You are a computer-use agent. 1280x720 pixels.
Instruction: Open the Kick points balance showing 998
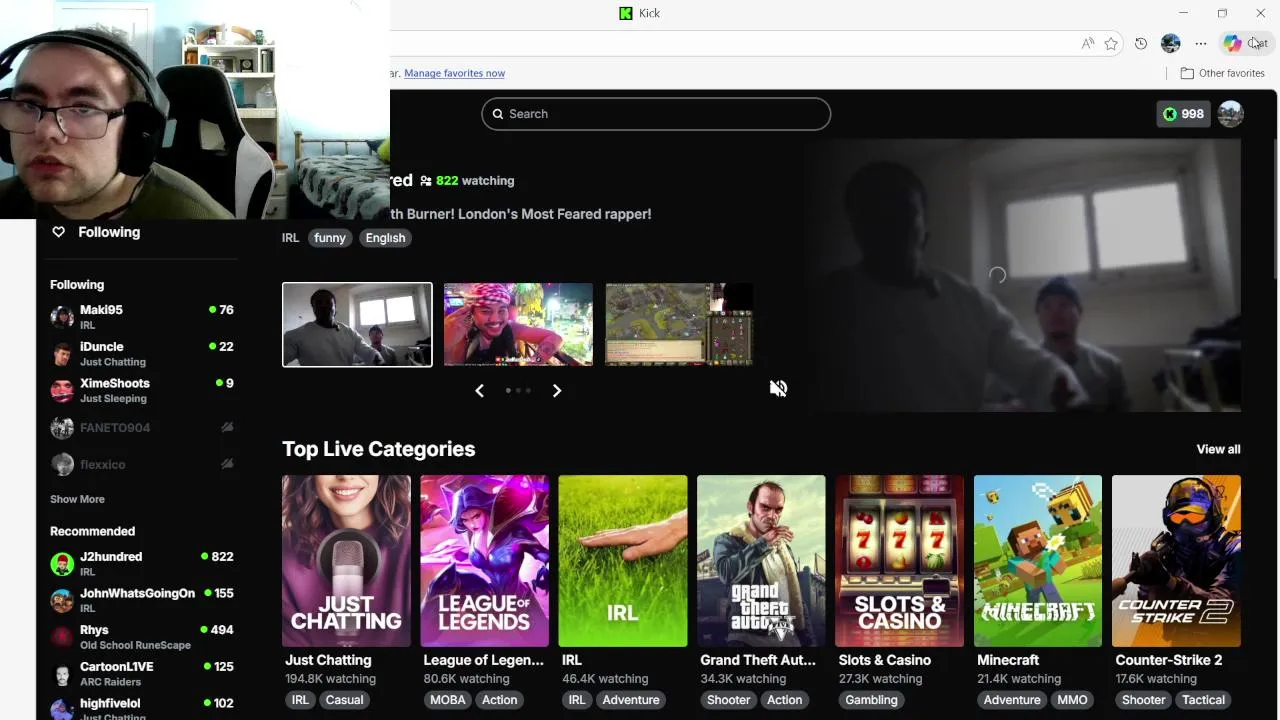(x=1183, y=114)
